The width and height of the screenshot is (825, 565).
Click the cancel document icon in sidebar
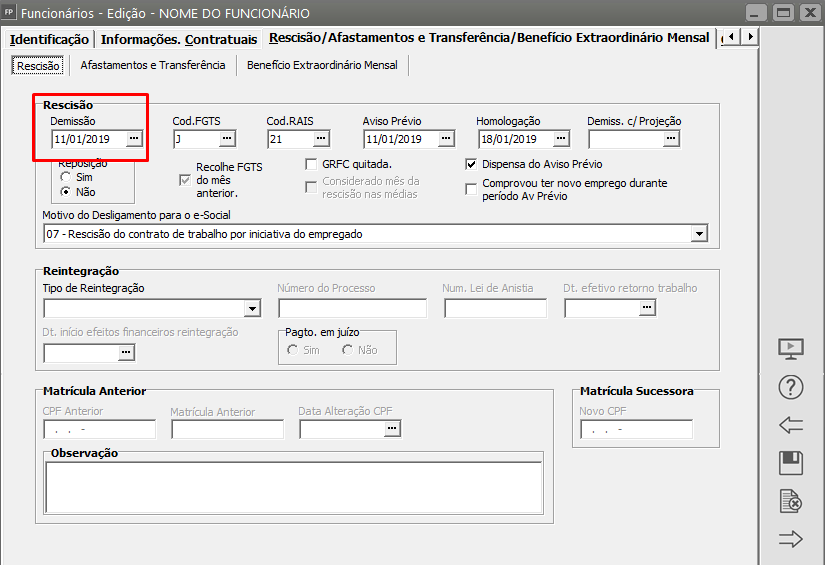[791, 501]
